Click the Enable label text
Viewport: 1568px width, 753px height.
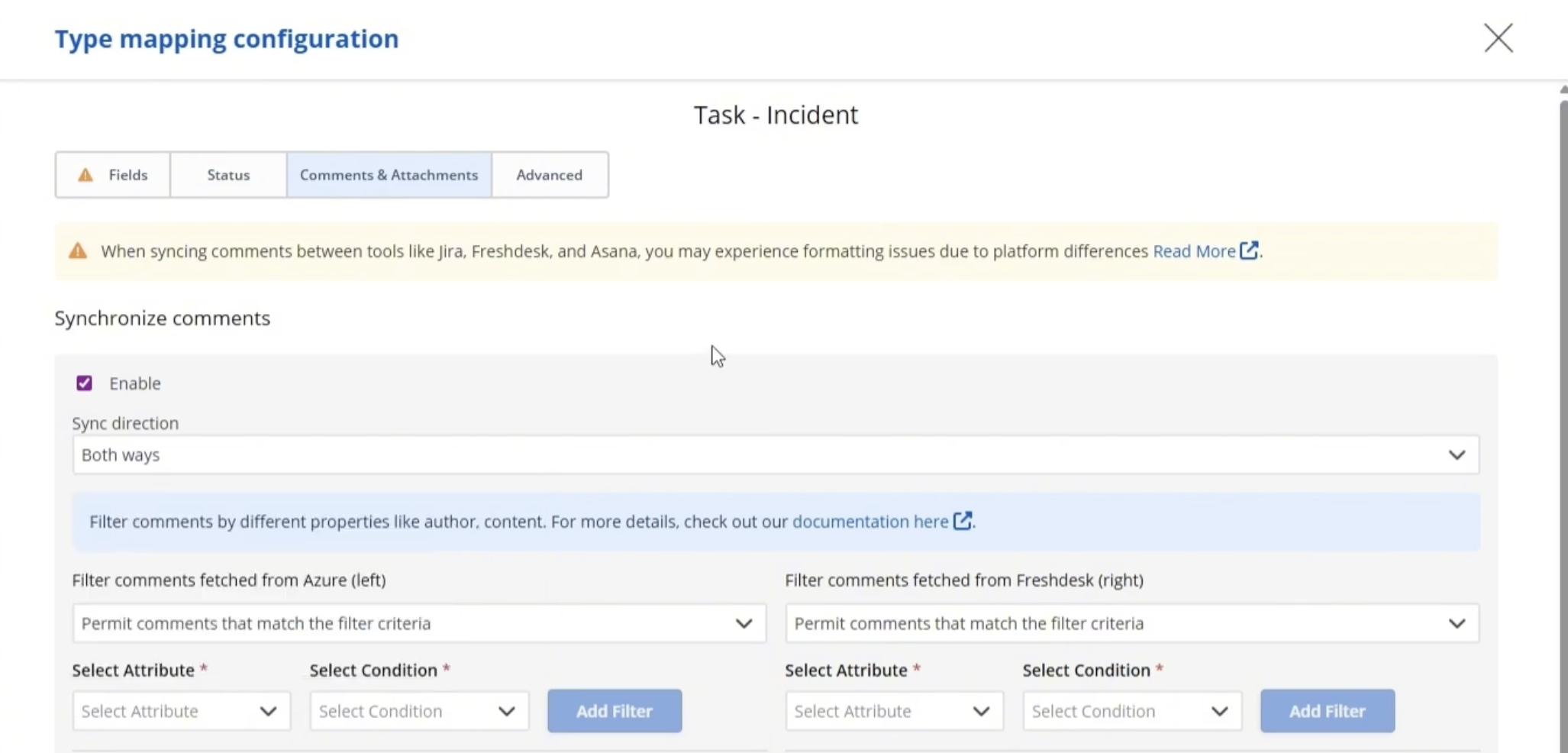[134, 383]
